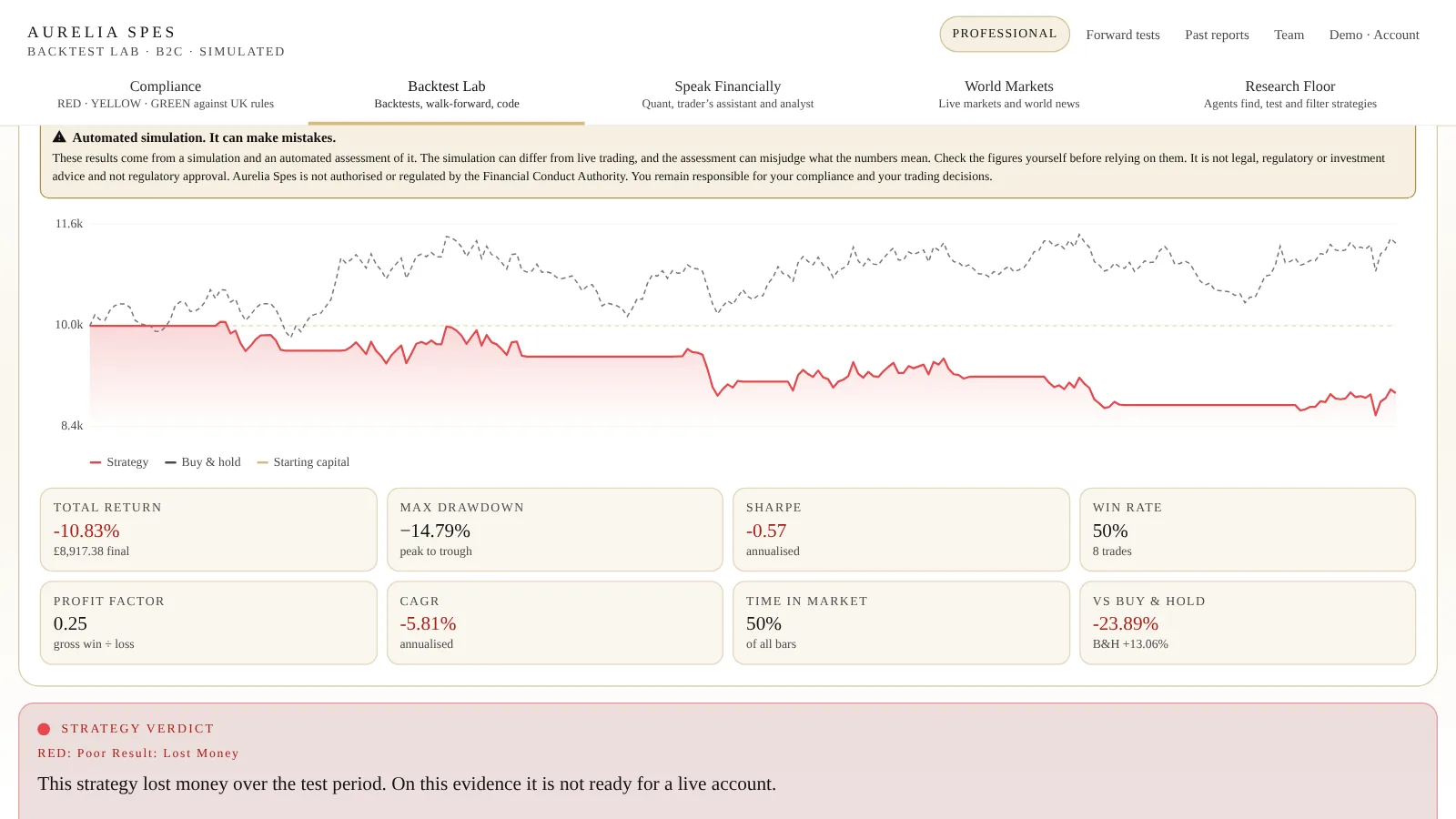Viewport: 1456px width, 819px height.
Task: Click the 10.0k axis label on the chart
Action: [69, 325]
